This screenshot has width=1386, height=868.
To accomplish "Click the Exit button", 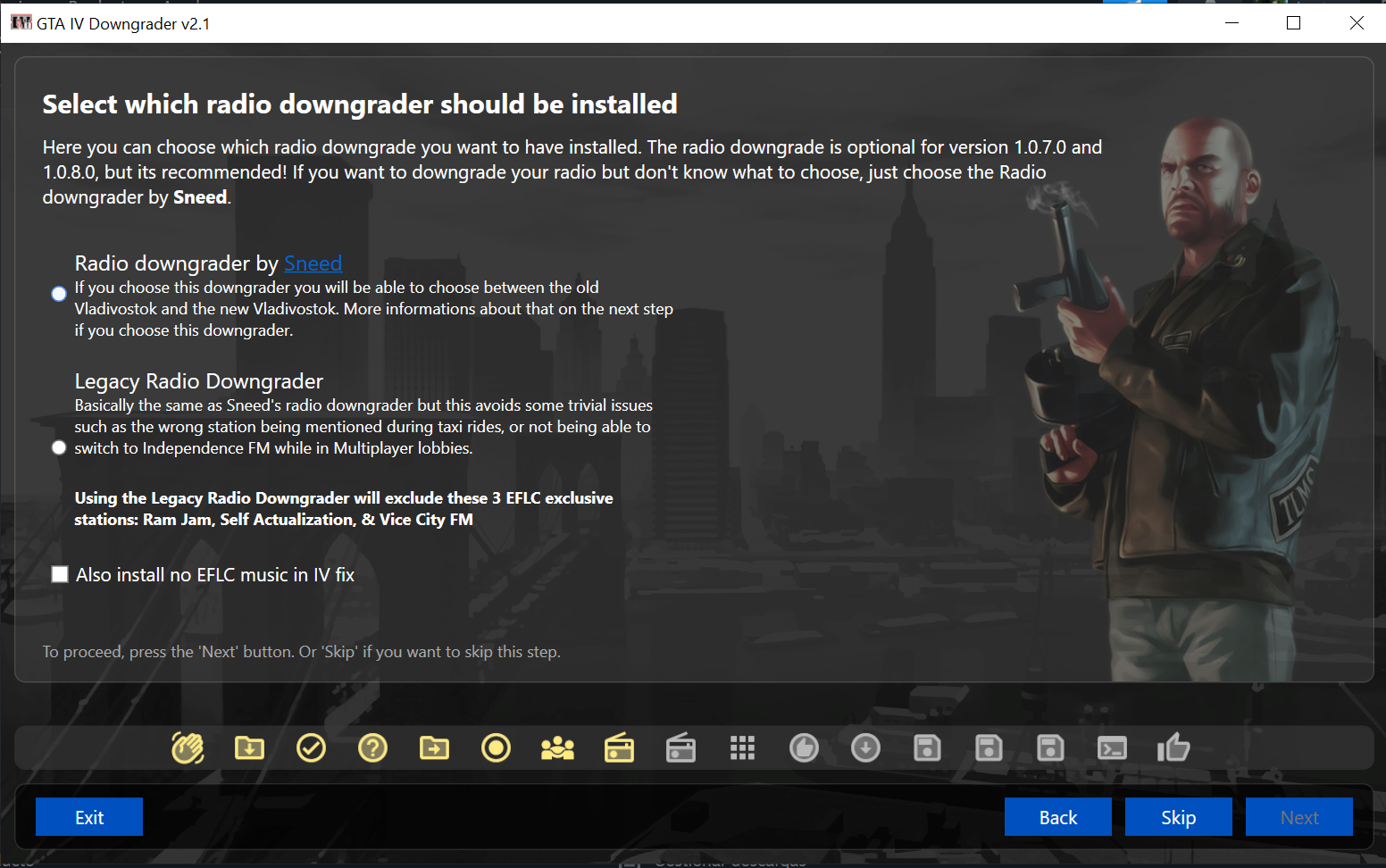I will click(x=89, y=817).
